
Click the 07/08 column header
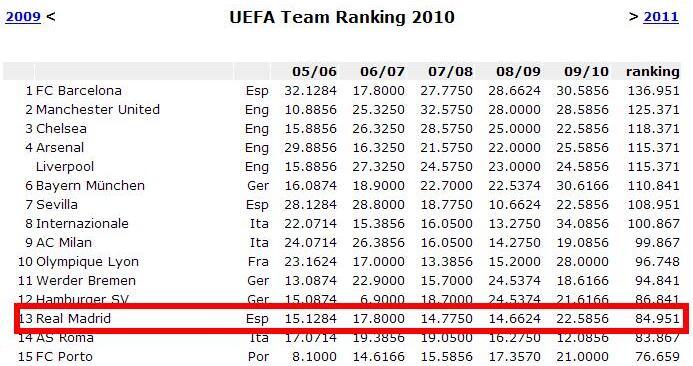point(450,72)
